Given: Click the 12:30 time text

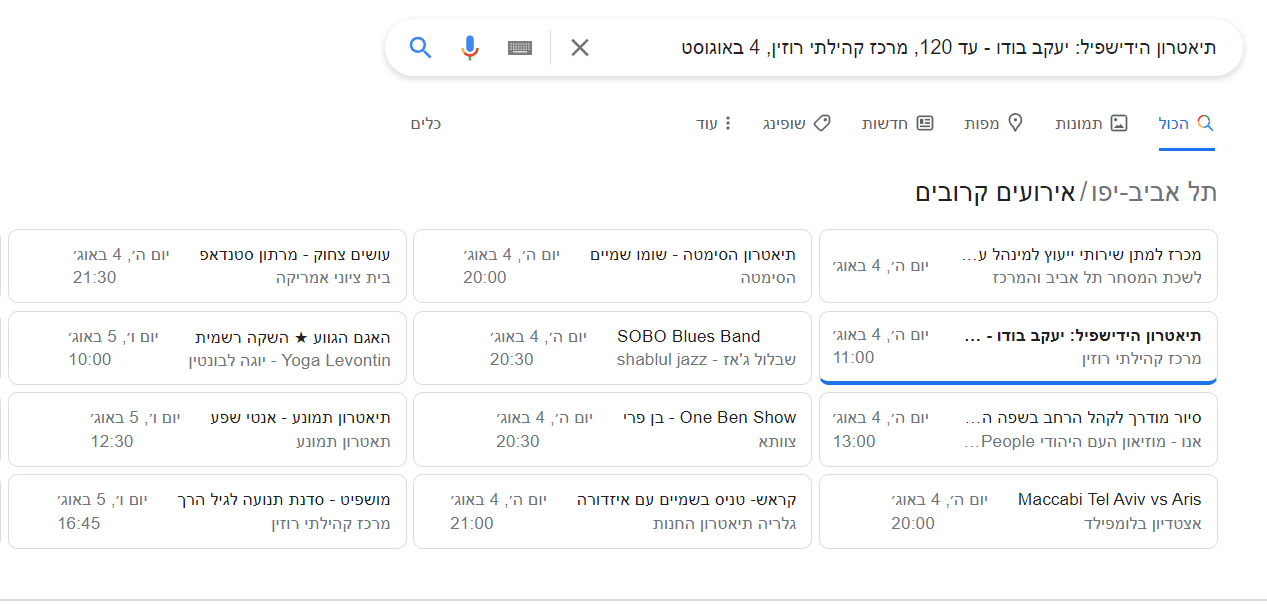Looking at the screenshot, I should 112,441.
